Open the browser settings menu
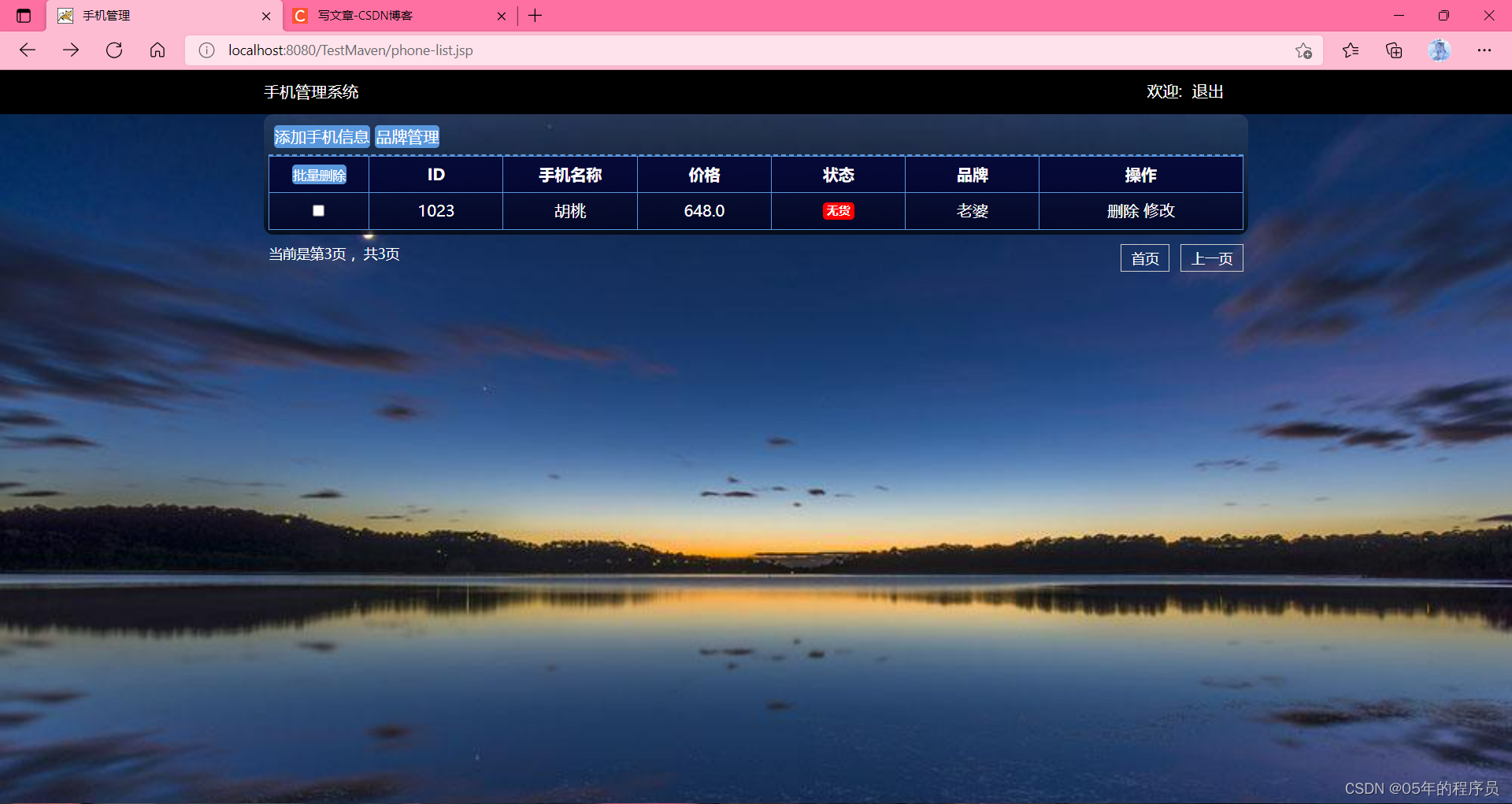1512x804 pixels. (1484, 50)
